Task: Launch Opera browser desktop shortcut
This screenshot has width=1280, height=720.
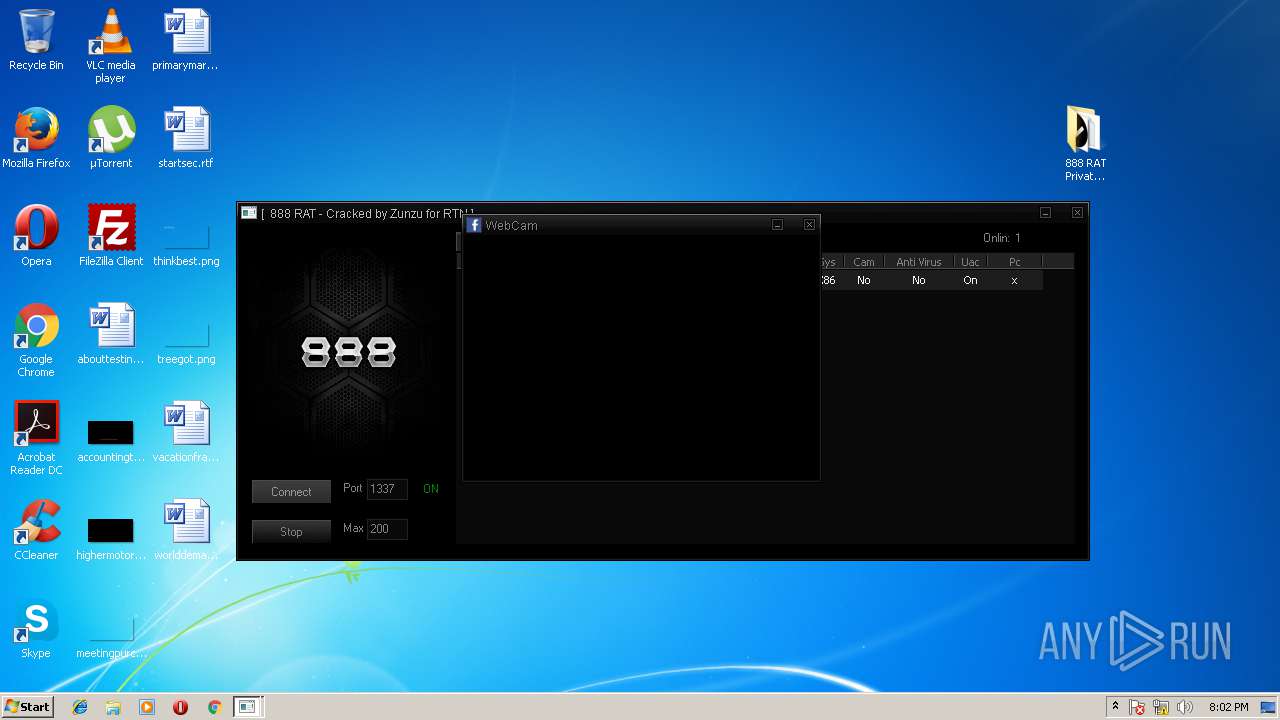Action: pos(36,236)
